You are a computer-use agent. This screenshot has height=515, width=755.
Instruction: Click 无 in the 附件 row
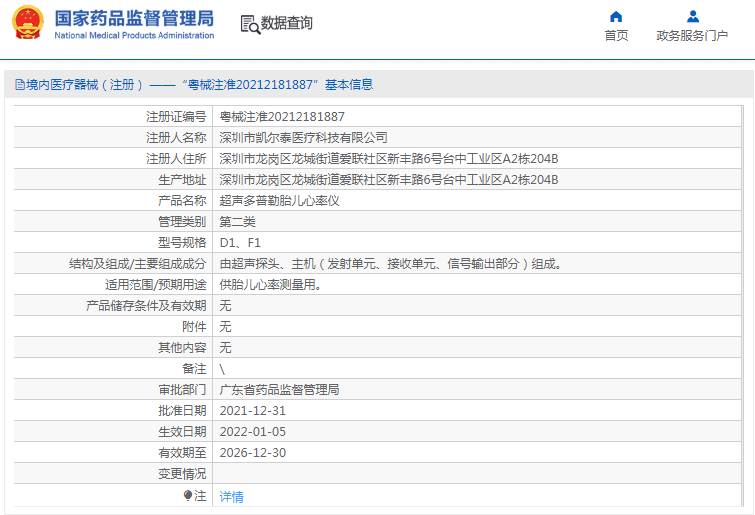(225, 327)
